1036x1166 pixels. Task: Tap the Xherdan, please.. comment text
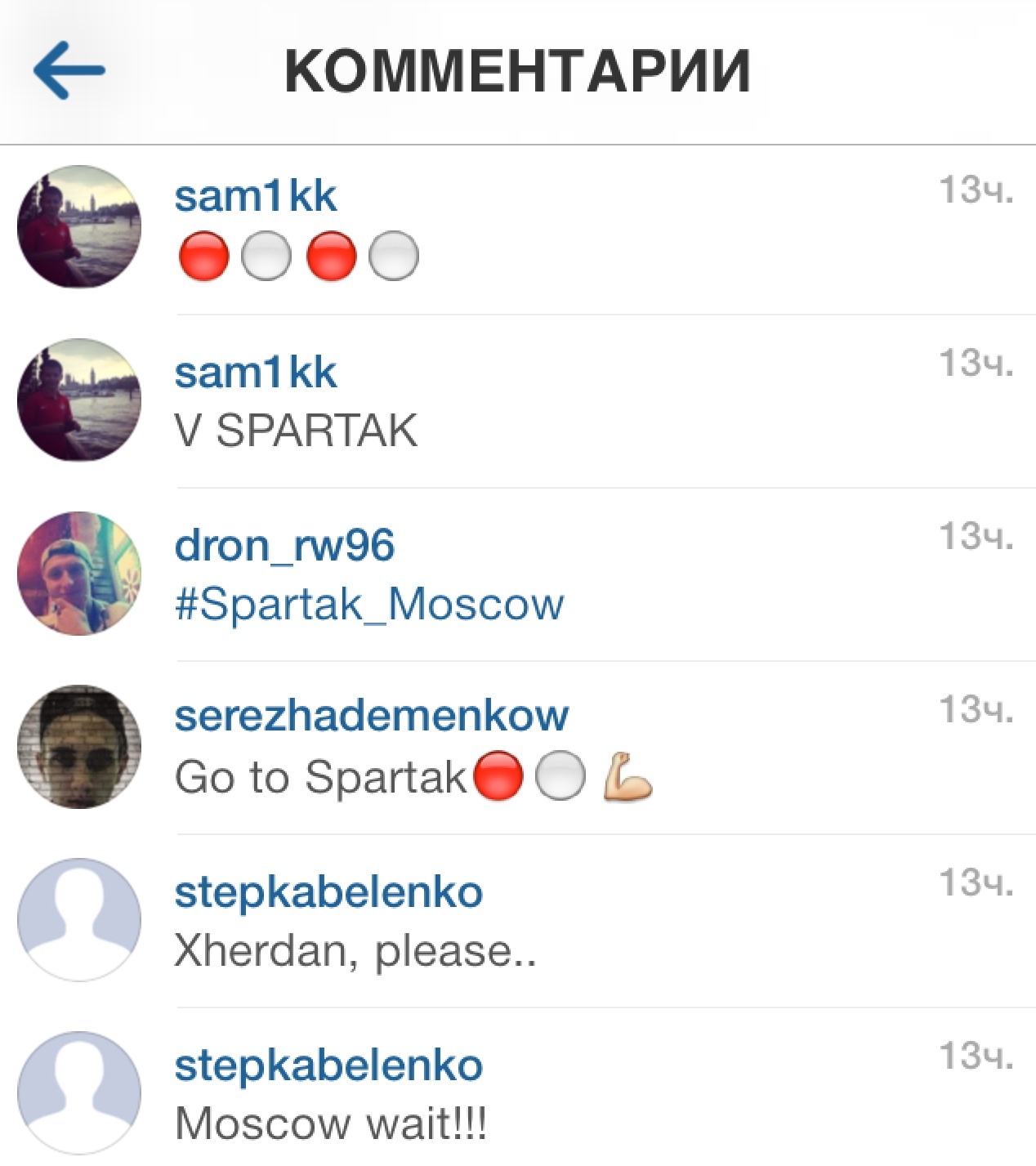(355, 951)
